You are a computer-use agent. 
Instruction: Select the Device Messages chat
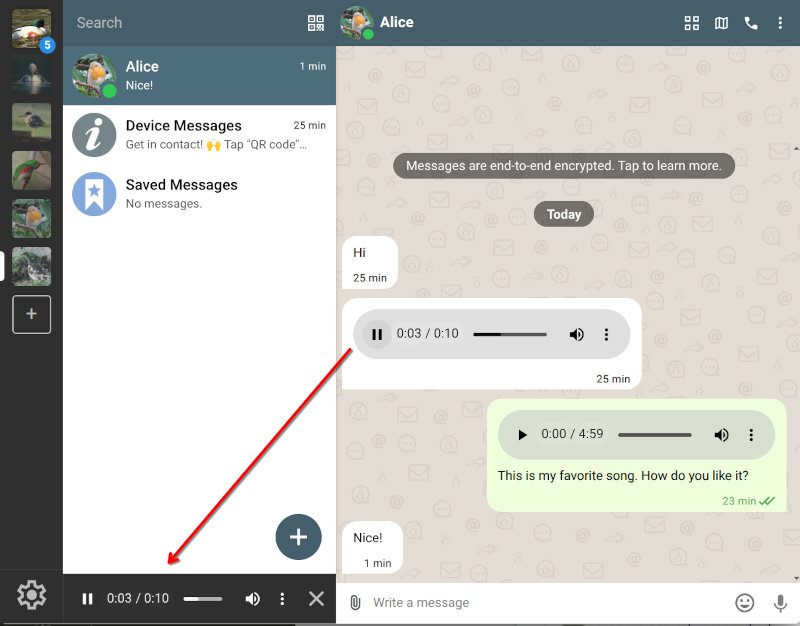point(200,135)
